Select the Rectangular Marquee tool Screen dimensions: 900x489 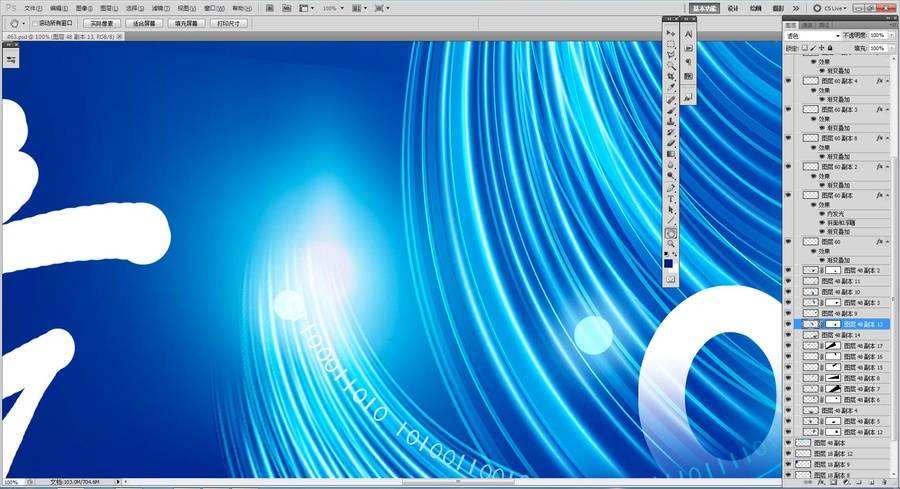[670, 44]
